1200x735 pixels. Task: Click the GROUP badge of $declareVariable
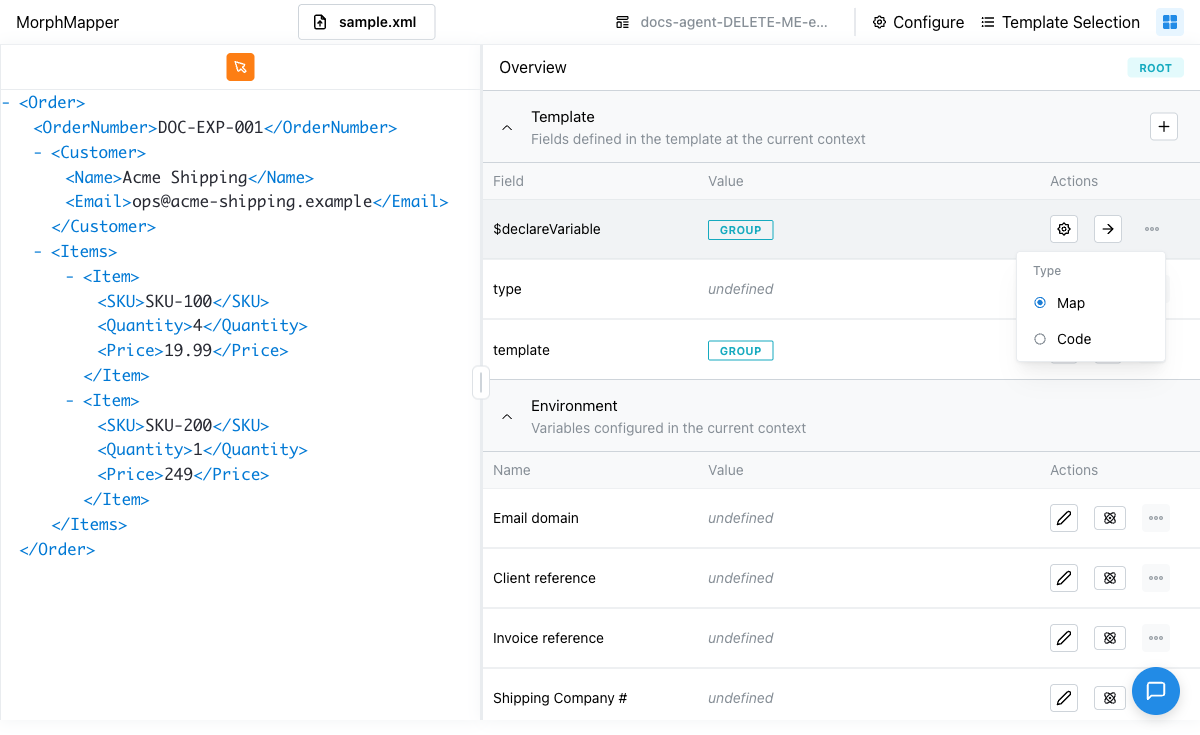click(741, 230)
